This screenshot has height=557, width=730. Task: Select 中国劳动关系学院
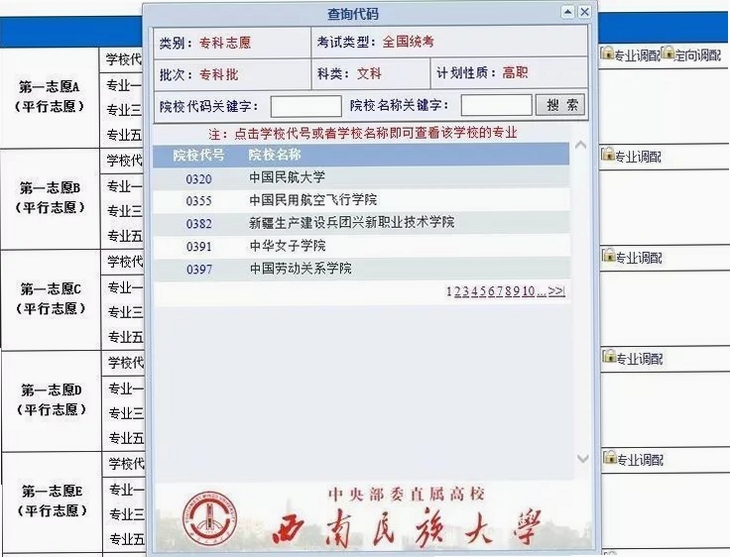[x=300, y=268]
